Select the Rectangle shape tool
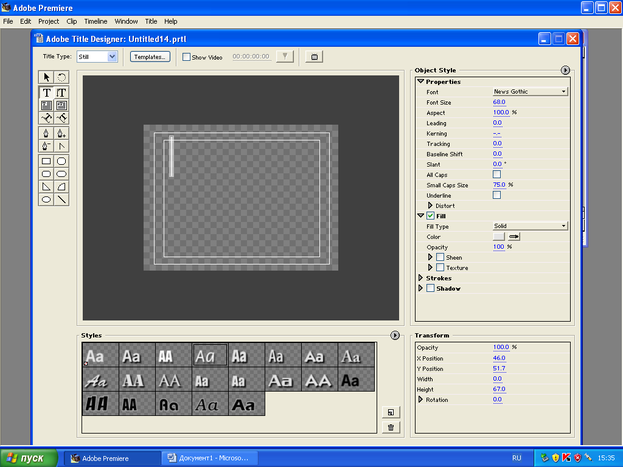Screen dimensions: 623x467 pyautogui.click(x=46, y=160)
